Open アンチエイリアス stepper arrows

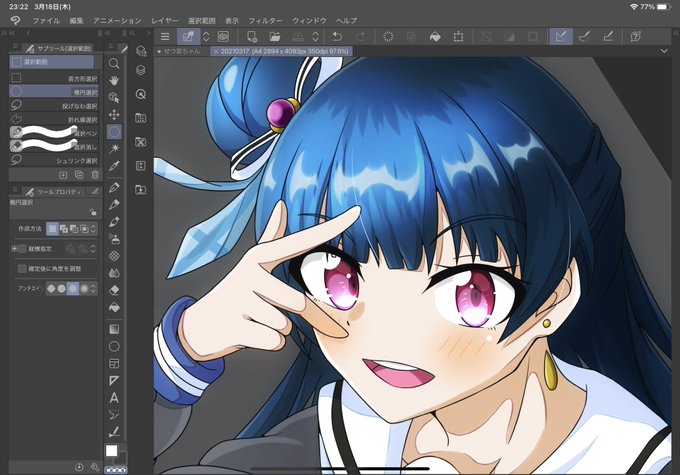click(93, 288)
